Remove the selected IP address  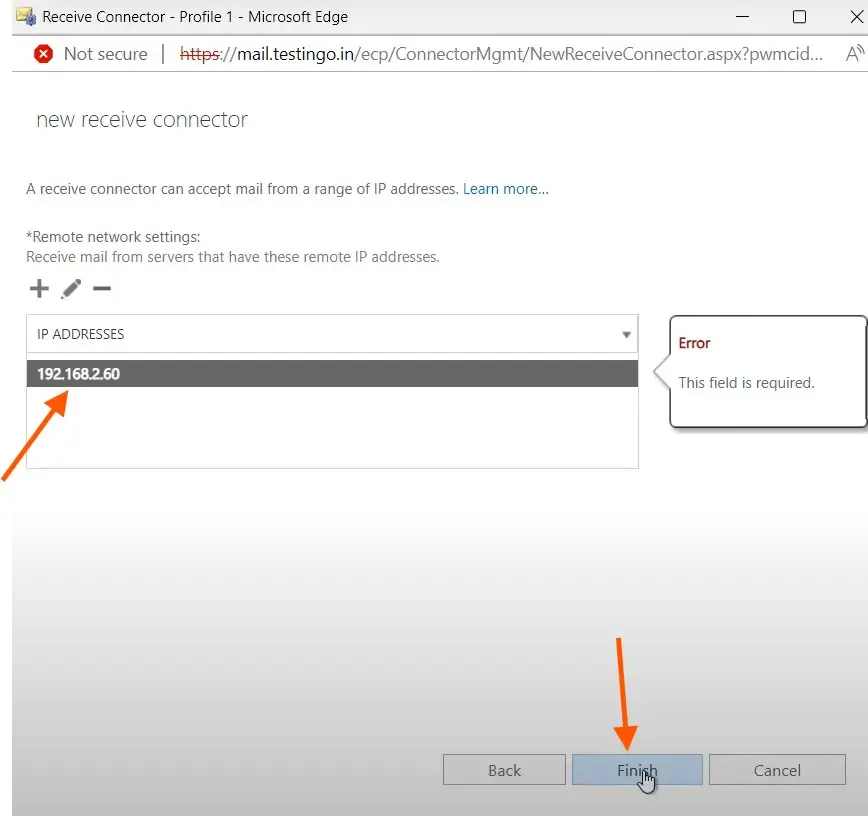tap(102, 288)
